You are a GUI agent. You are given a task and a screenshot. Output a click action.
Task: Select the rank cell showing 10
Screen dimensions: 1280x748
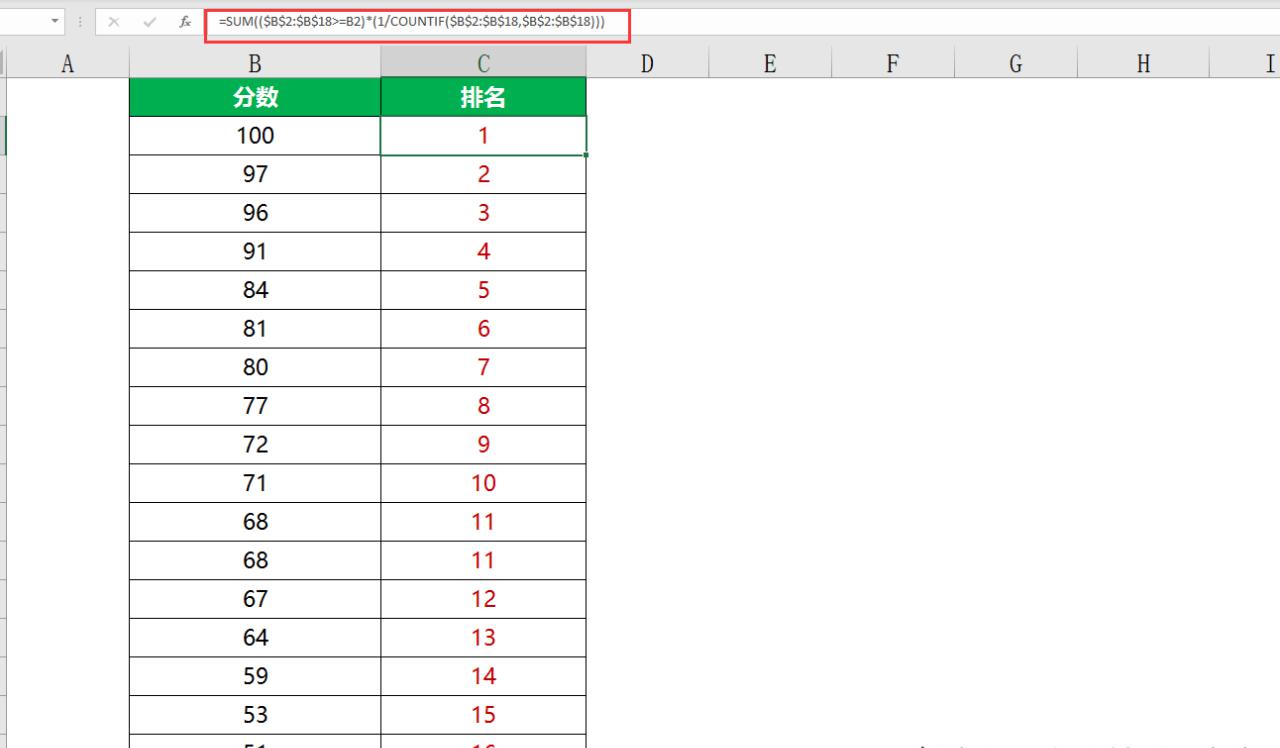[x=483, y=483]
